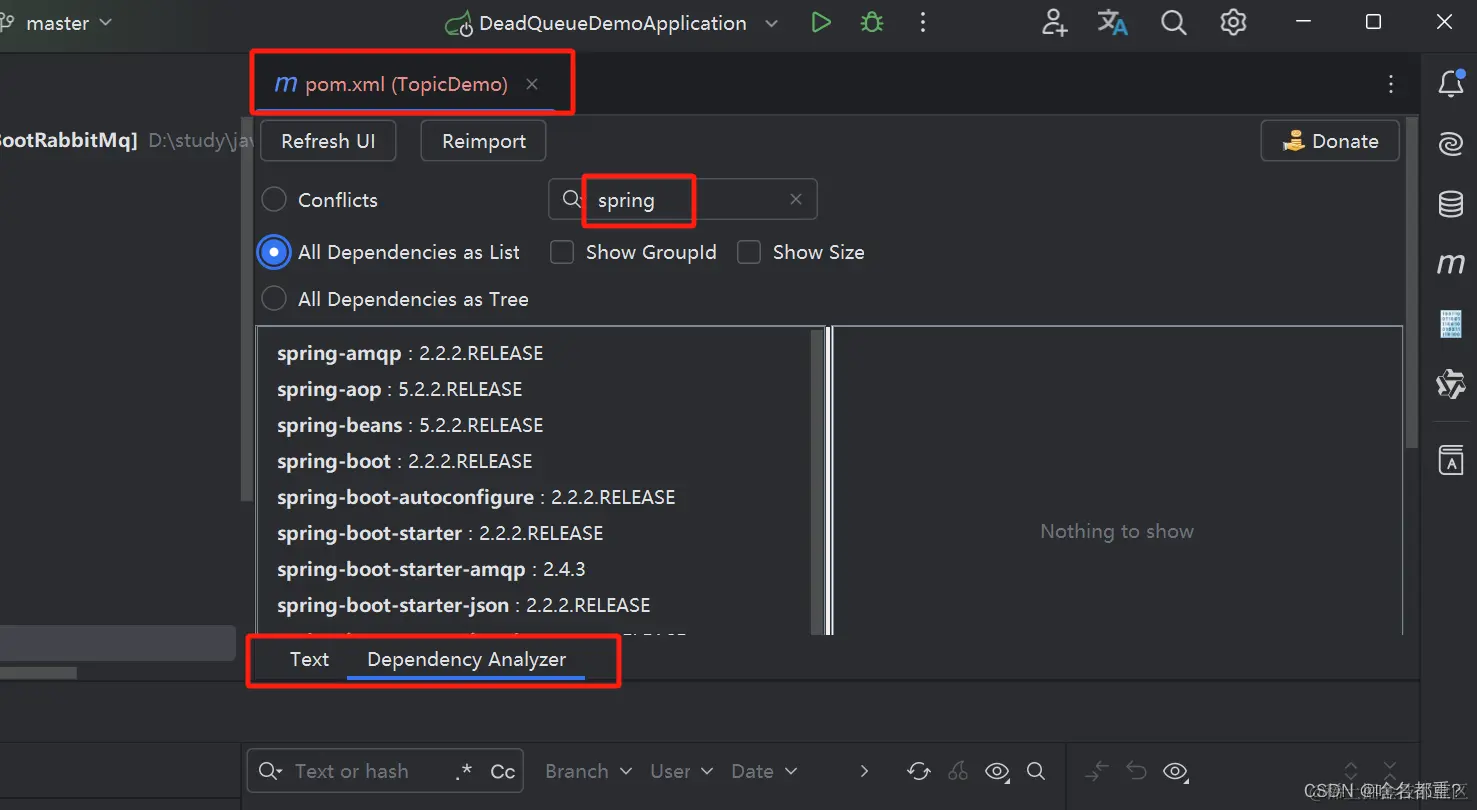The width and height of the screenshot is (1477, 810).
Task: Refresh the Git log with the circular arrows
Action: pyautogui.click(x=918, y=771)
